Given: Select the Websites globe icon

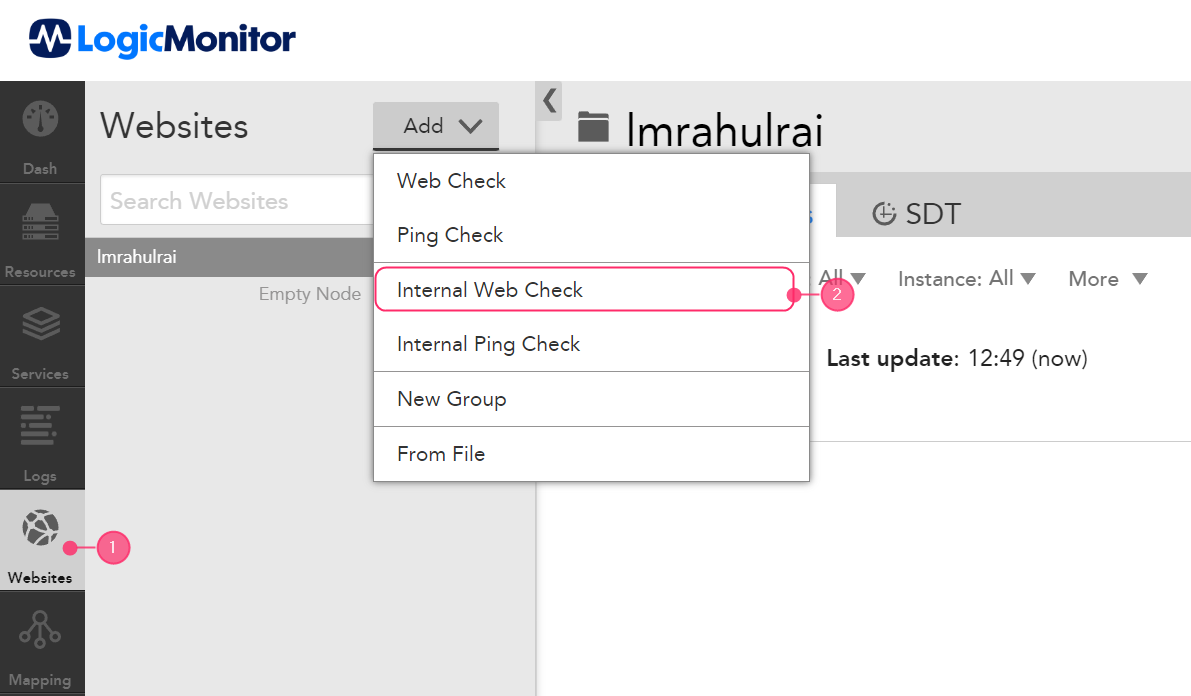Looking at the screenshot, I should [41, 529].
